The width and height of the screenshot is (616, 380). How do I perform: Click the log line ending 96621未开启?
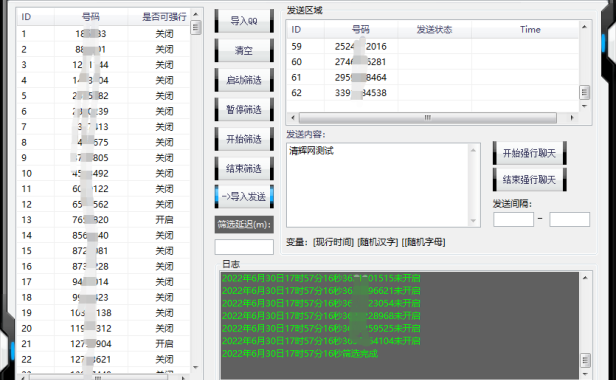pos(321,291)
